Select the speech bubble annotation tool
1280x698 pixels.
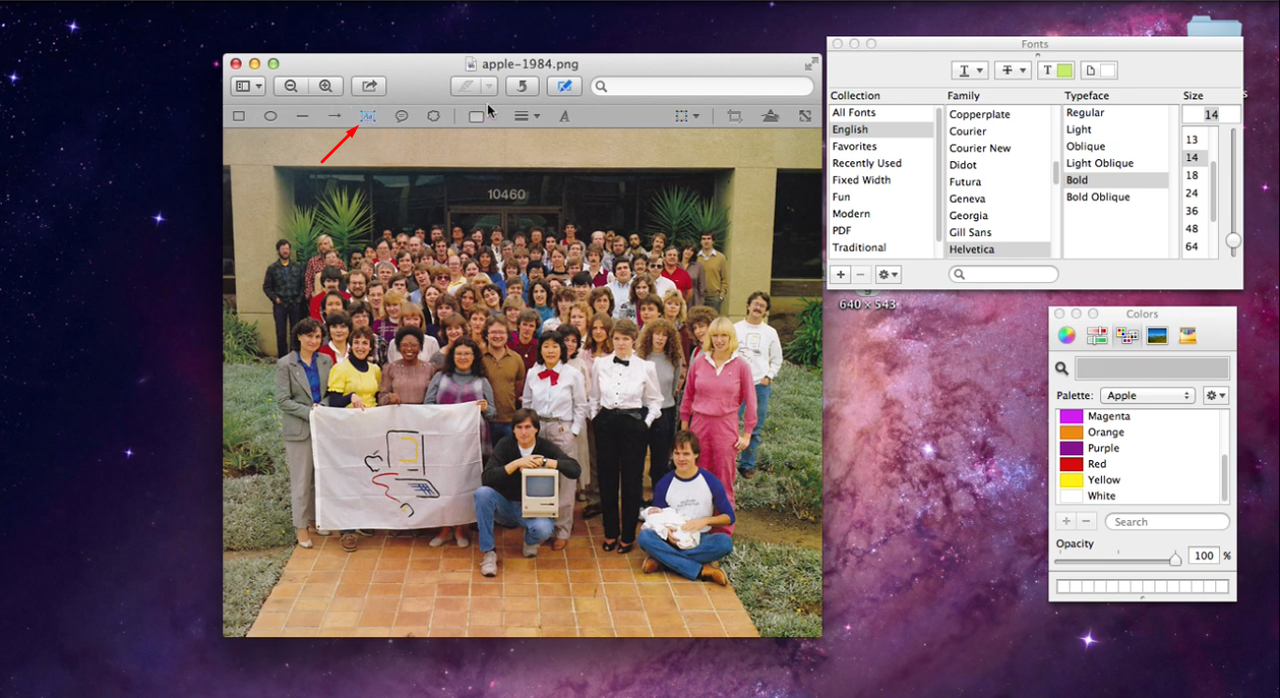(401, 116)
